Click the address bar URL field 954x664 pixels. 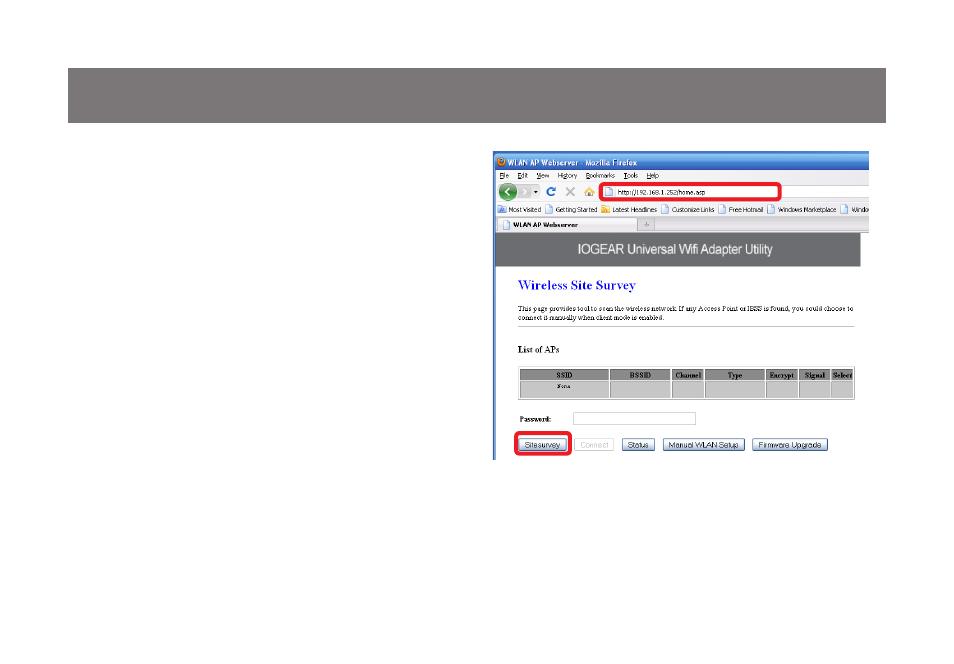pos(690,192)
